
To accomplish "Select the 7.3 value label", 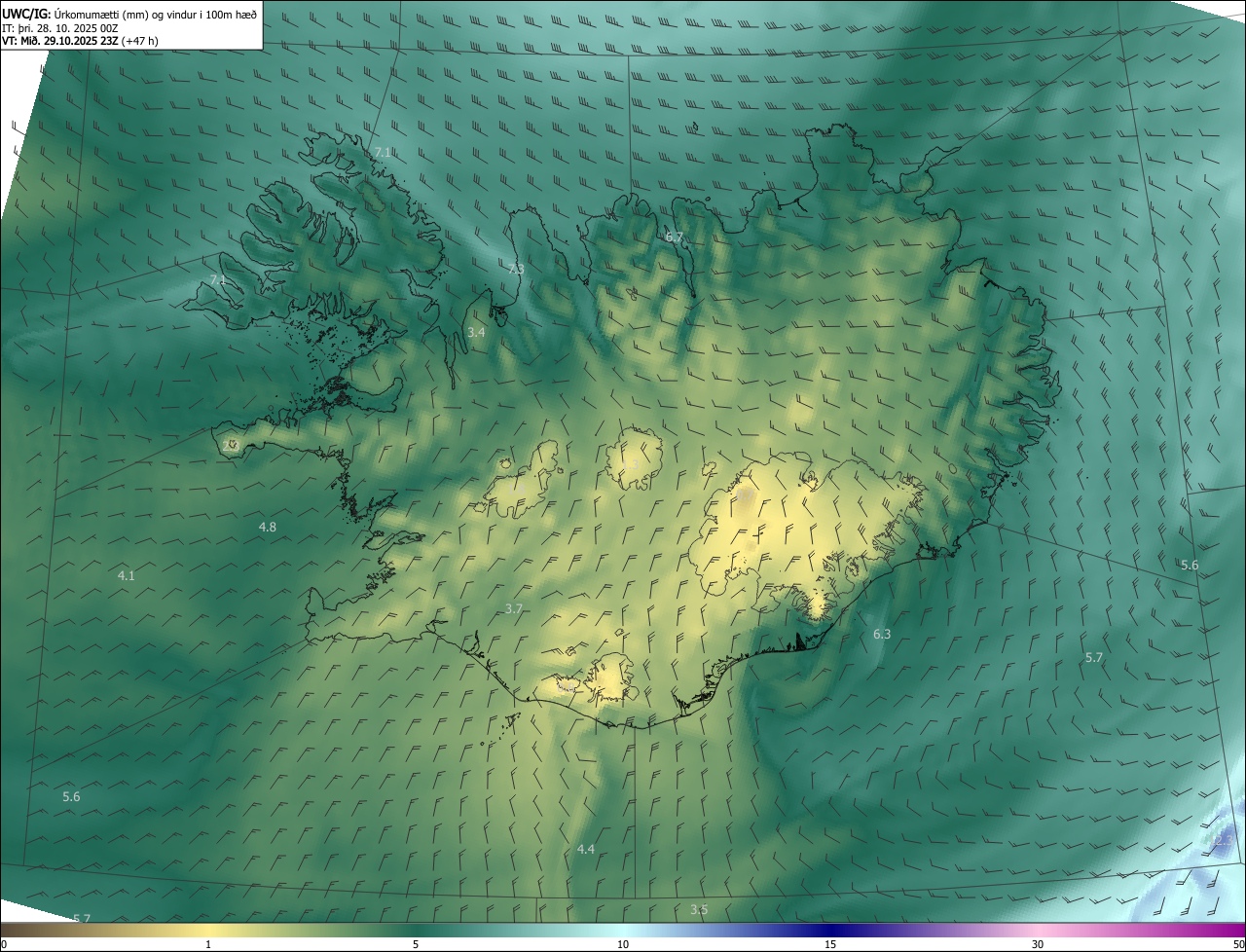I will 516,270.
